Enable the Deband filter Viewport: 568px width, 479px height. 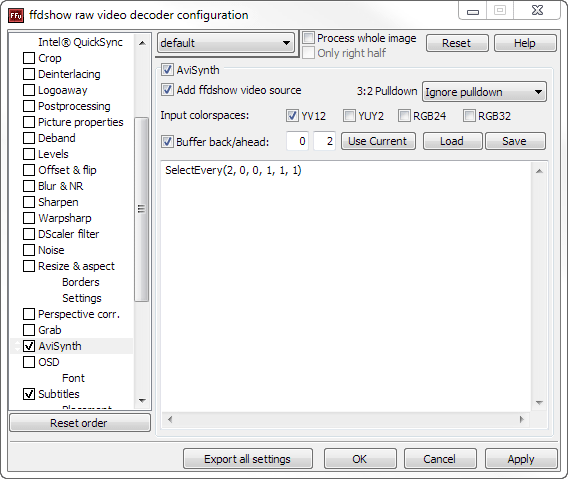tap(29, 138)
